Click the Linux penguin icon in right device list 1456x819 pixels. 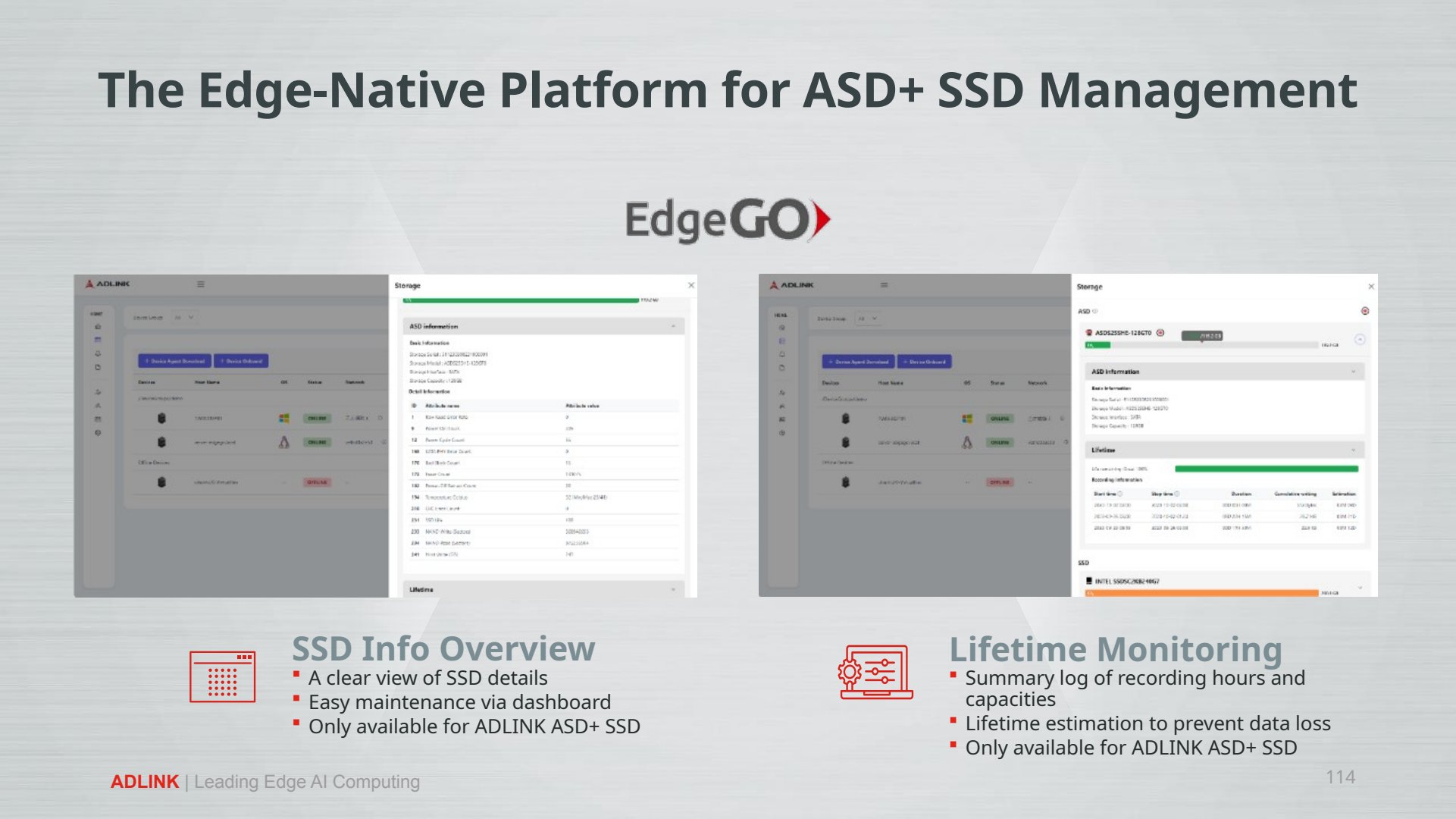(x=967, y=442)
